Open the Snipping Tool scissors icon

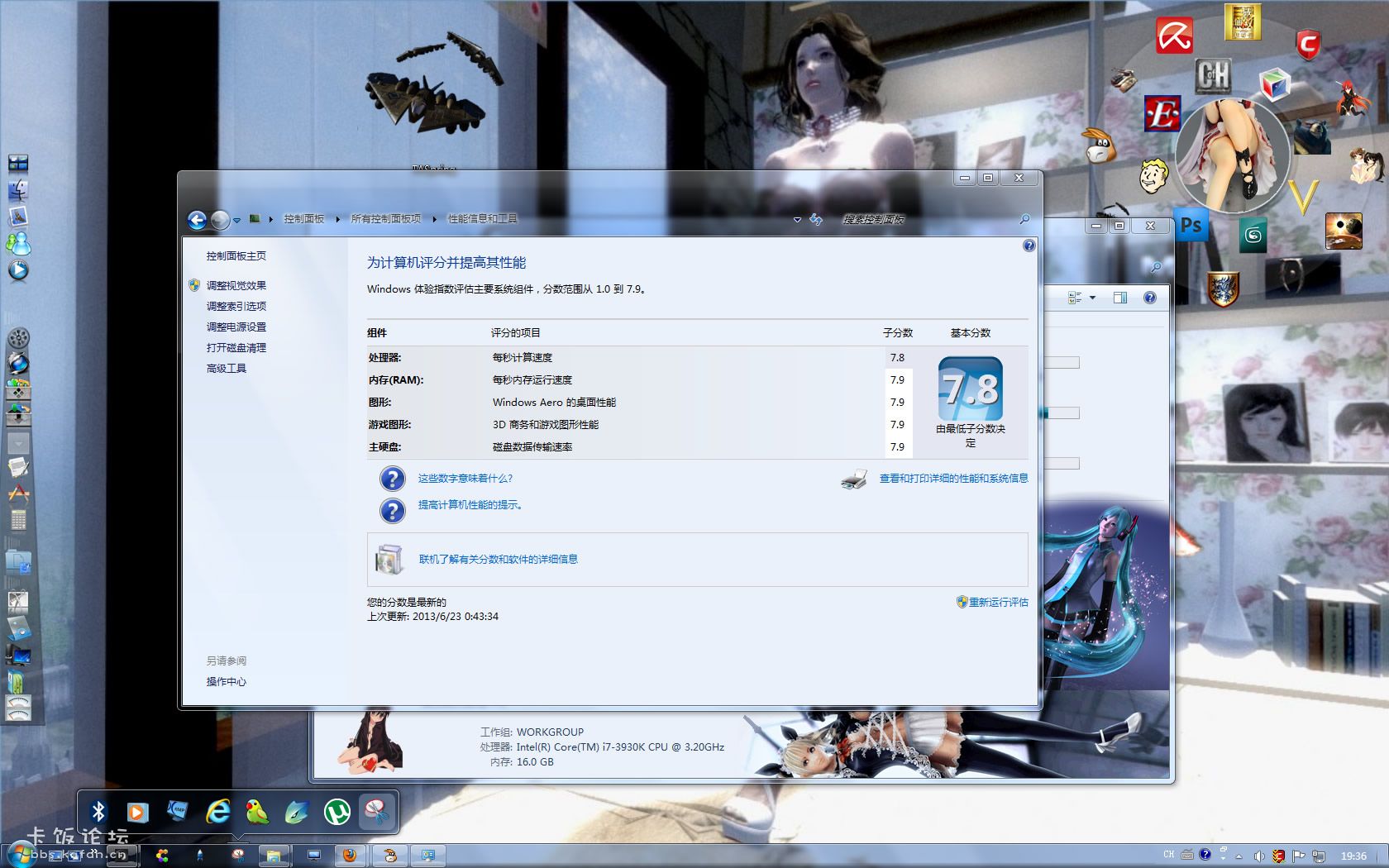click(377, 812)
